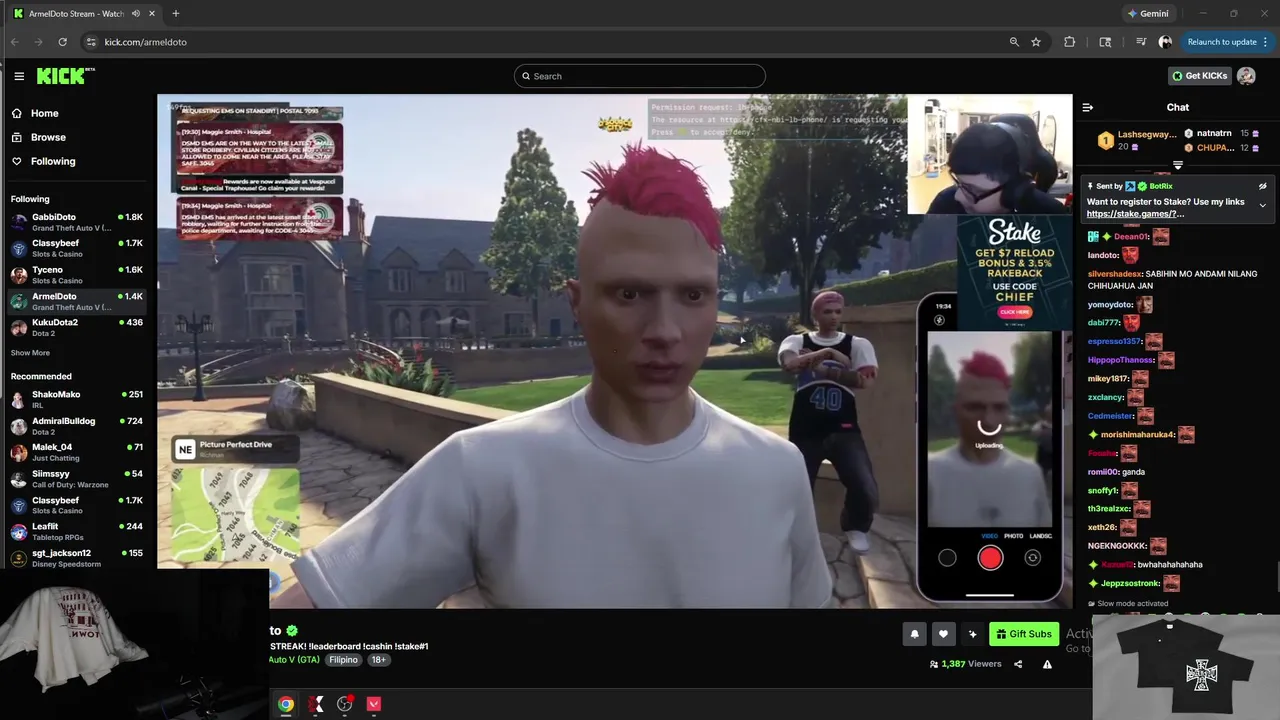1280x720 pixels.
Task: Report the stream using warning triangle icon
Action: coord(1047,664)
